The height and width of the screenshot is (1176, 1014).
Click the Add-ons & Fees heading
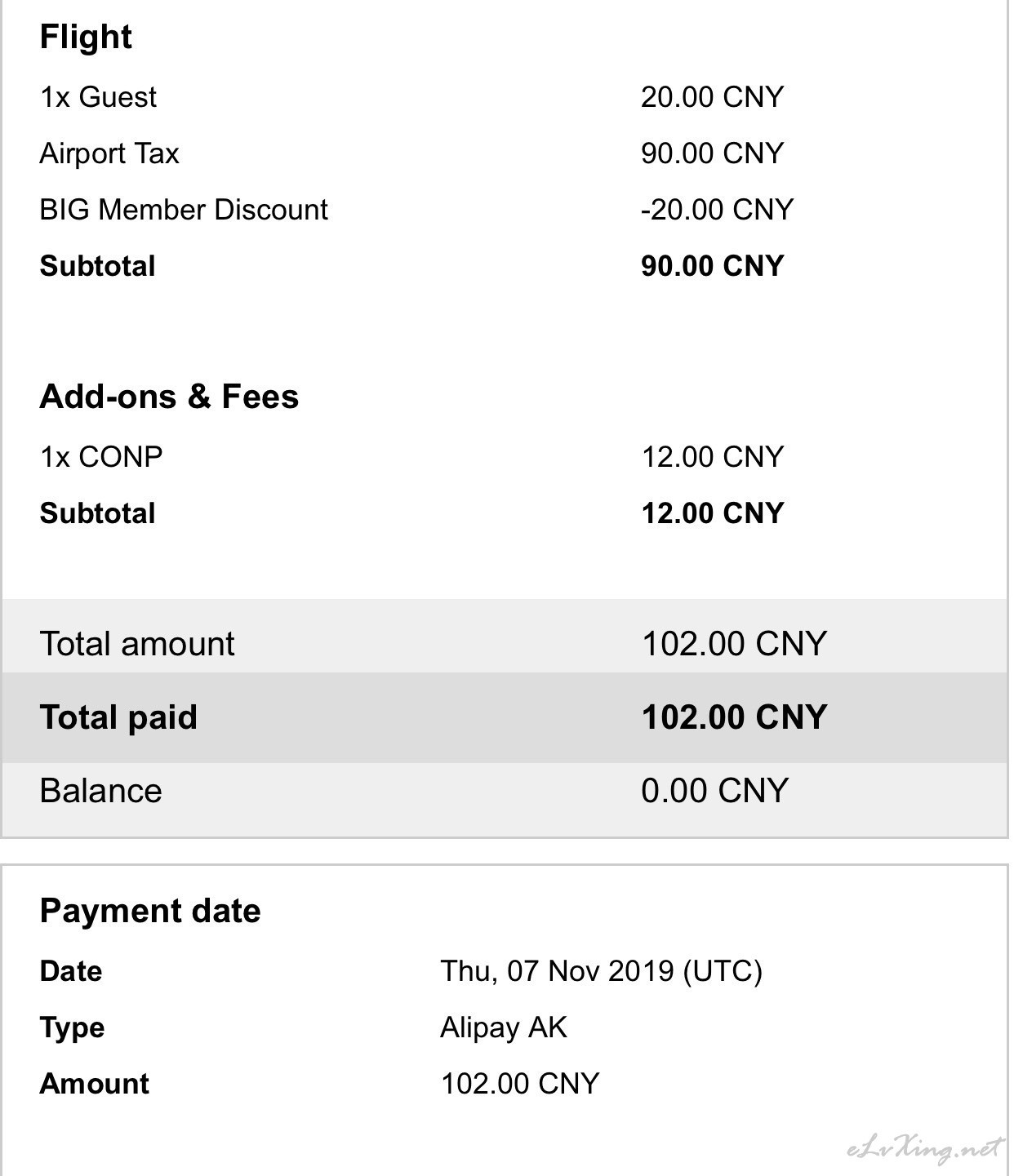pos(169,397)
